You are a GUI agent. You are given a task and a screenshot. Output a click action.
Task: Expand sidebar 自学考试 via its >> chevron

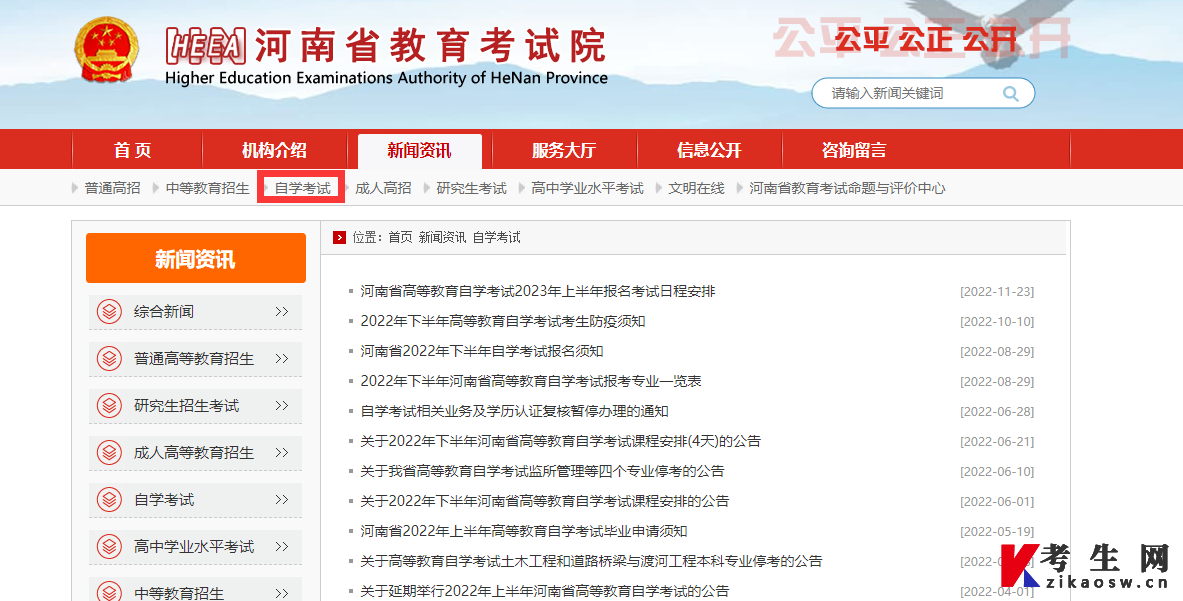click(281, 499)
